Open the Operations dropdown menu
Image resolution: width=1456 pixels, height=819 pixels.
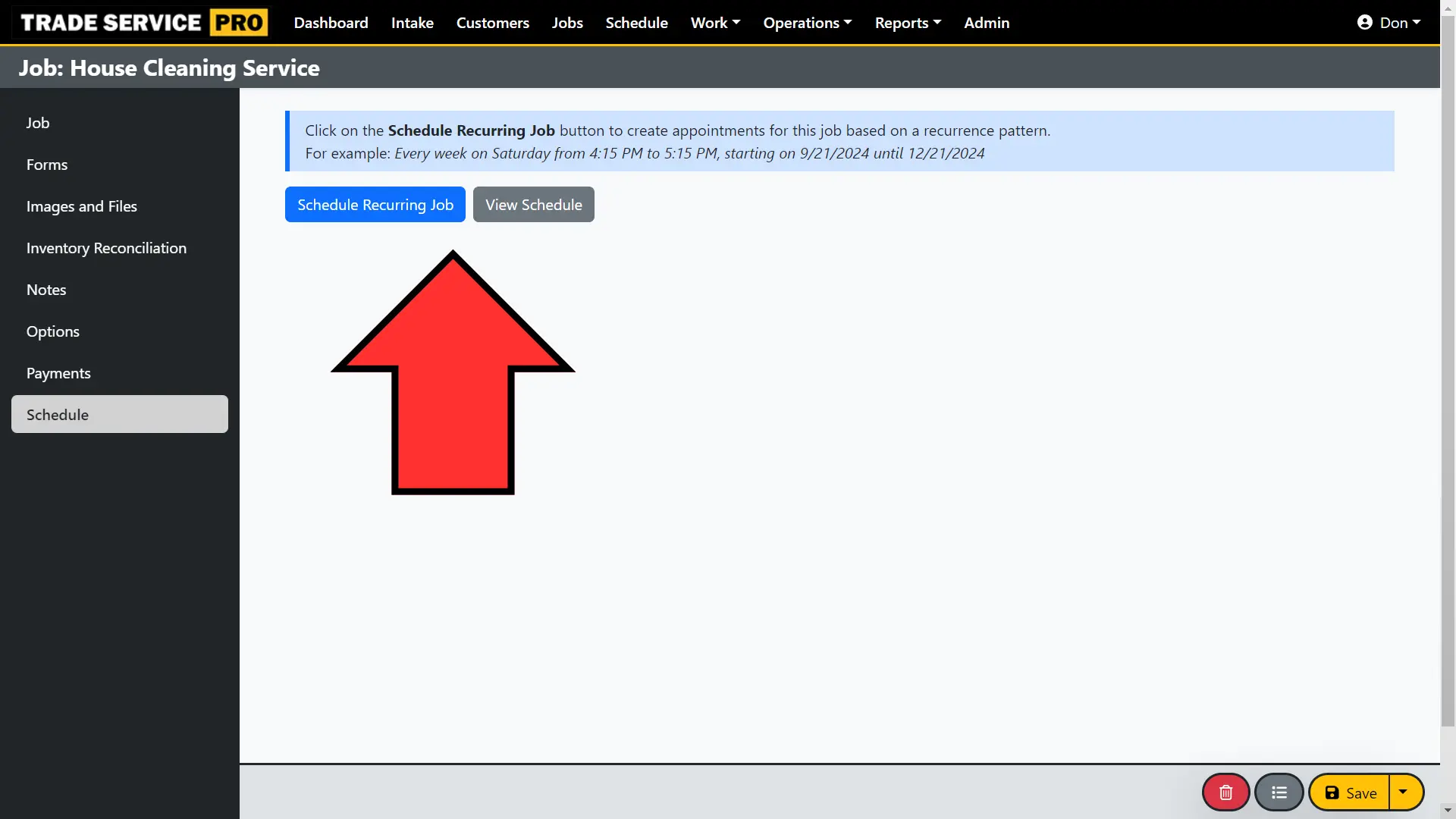pos(808,22)
